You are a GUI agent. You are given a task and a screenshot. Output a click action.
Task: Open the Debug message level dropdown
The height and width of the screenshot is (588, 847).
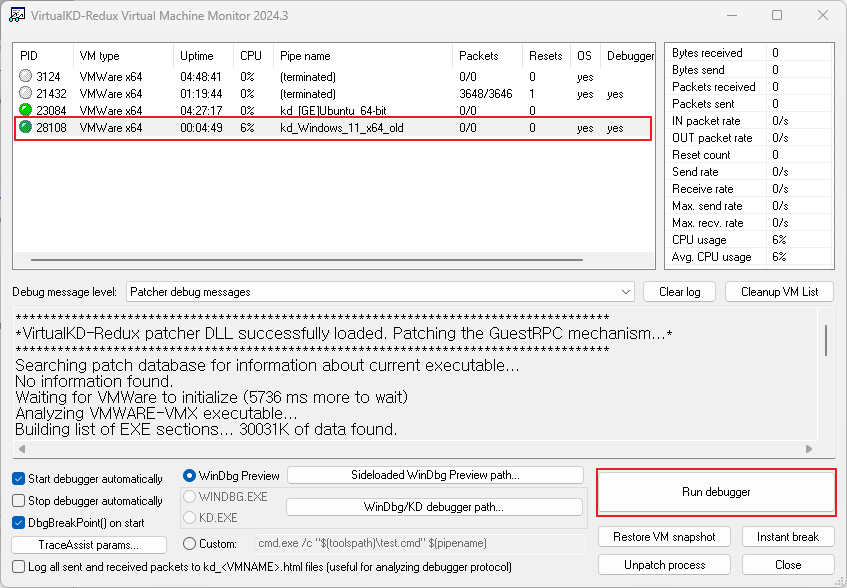(x=380, y=292)
